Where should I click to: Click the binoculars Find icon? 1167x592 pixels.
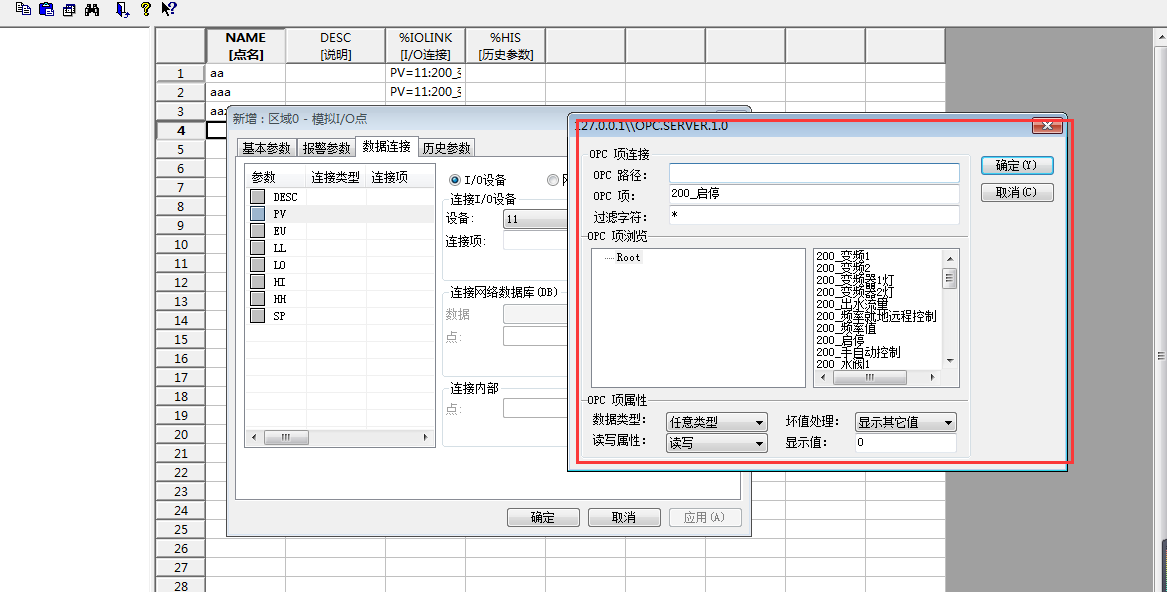coord(92,10)
